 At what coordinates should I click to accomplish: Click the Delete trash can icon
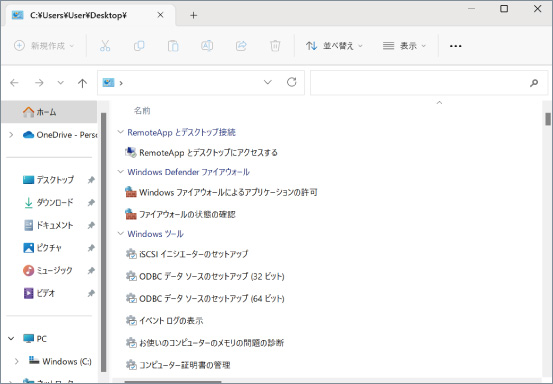coord(275,46)
